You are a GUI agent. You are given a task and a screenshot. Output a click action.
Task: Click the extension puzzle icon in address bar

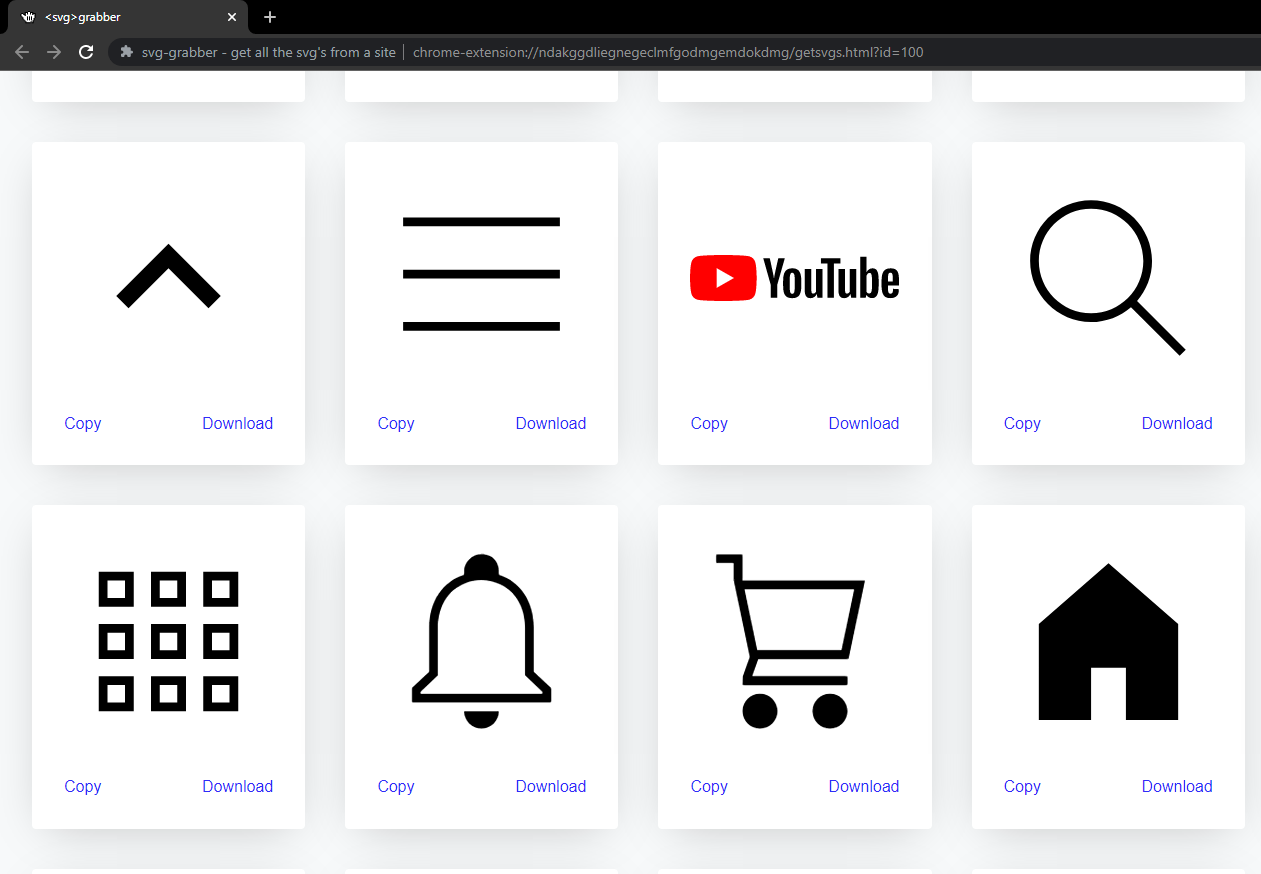click(127, 52)
